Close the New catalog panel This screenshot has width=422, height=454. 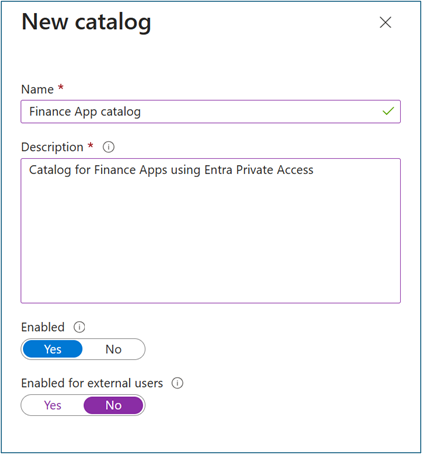[x=385, y=23]
